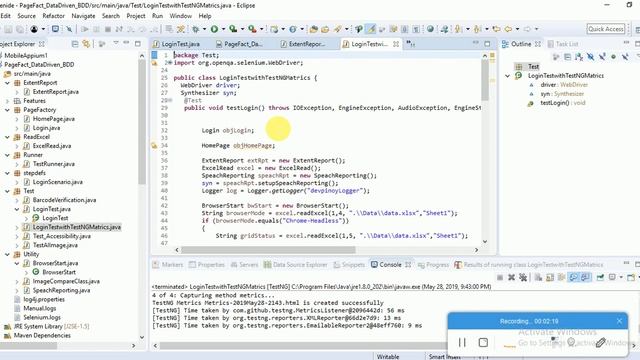
Task: Click the Debug bug icon in toolbar
Action: [195, 29]
